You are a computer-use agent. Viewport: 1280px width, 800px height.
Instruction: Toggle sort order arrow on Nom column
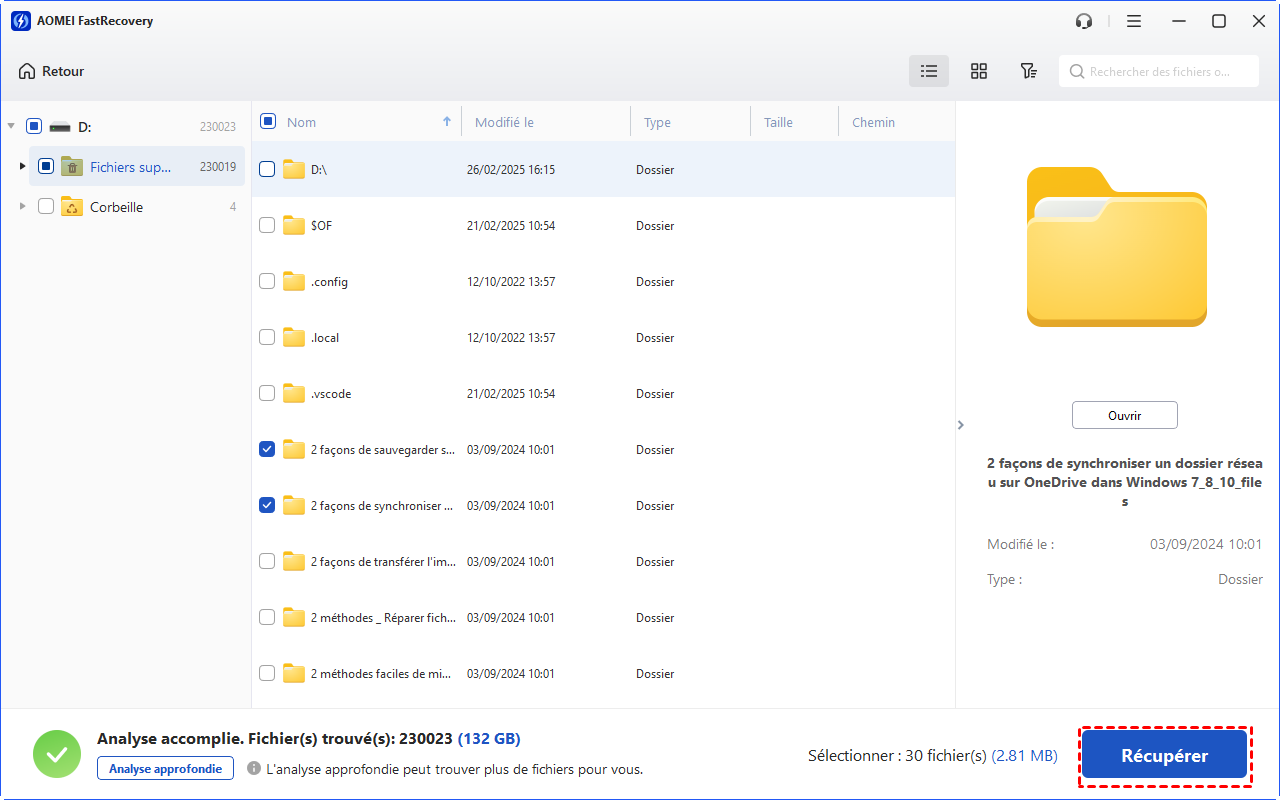(447, 122)
